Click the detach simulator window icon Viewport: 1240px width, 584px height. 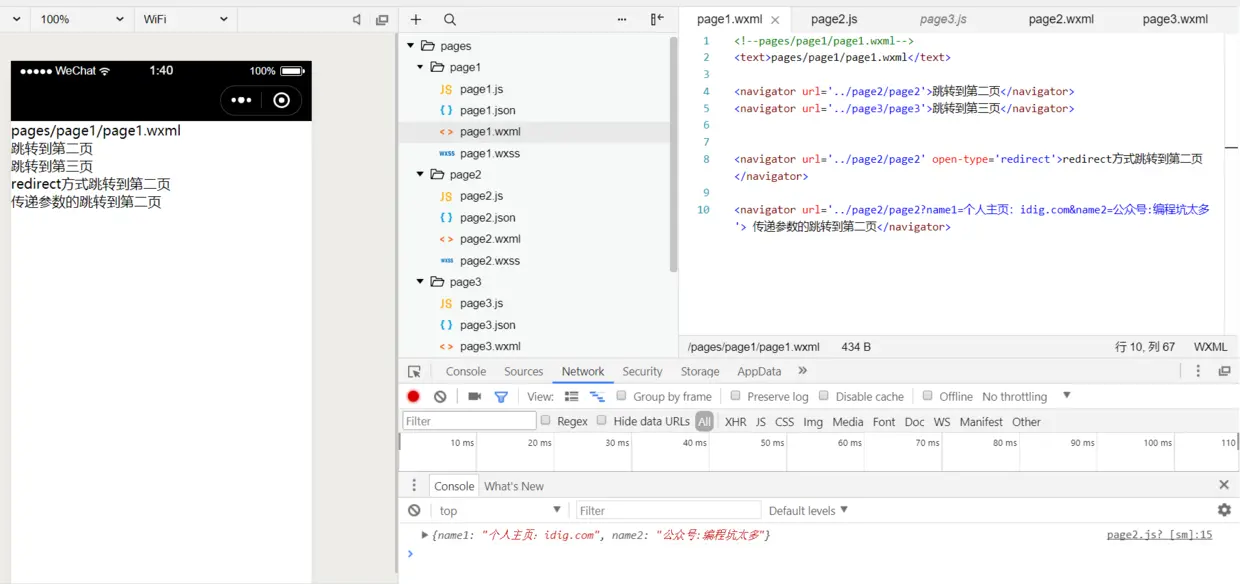click(382, 20)
